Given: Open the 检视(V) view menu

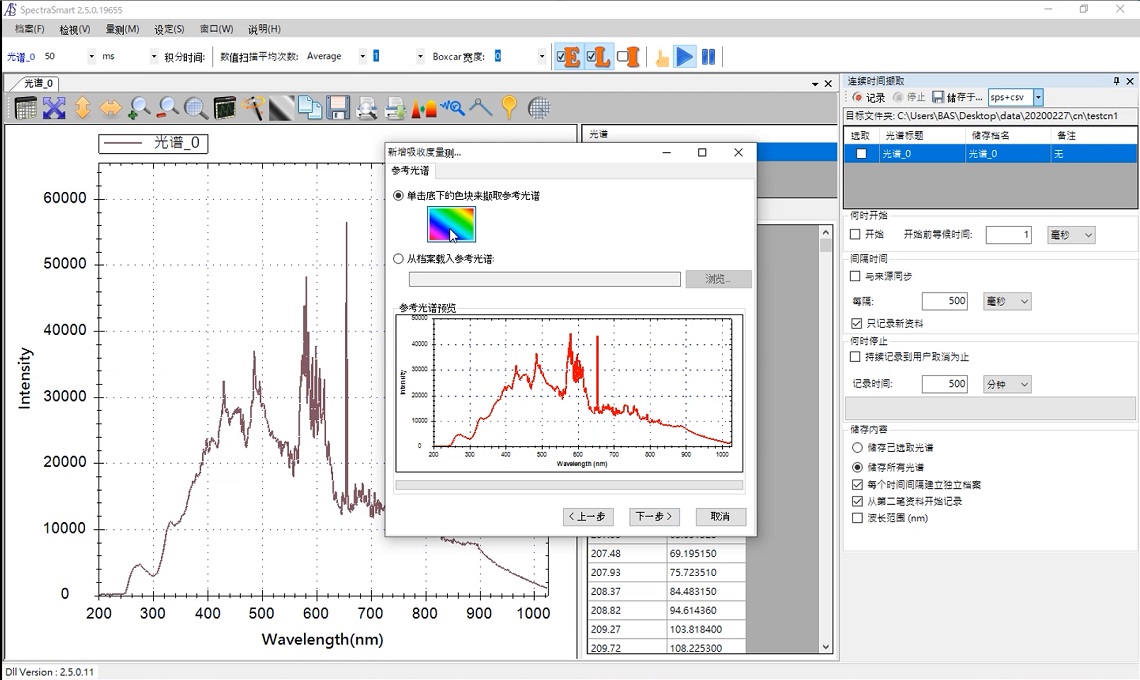Looking at the screenshot, I should [x=75, y=29].
